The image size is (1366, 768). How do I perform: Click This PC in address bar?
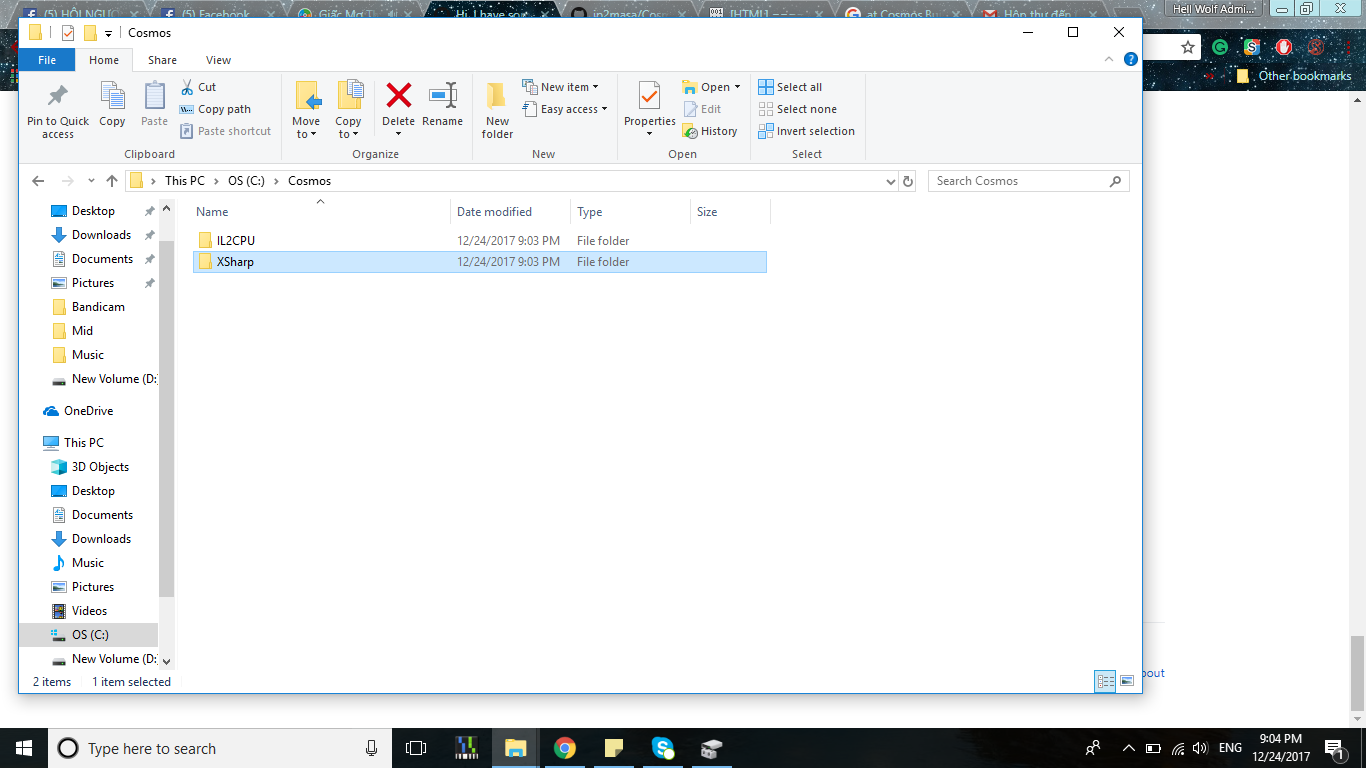[185, 181]
